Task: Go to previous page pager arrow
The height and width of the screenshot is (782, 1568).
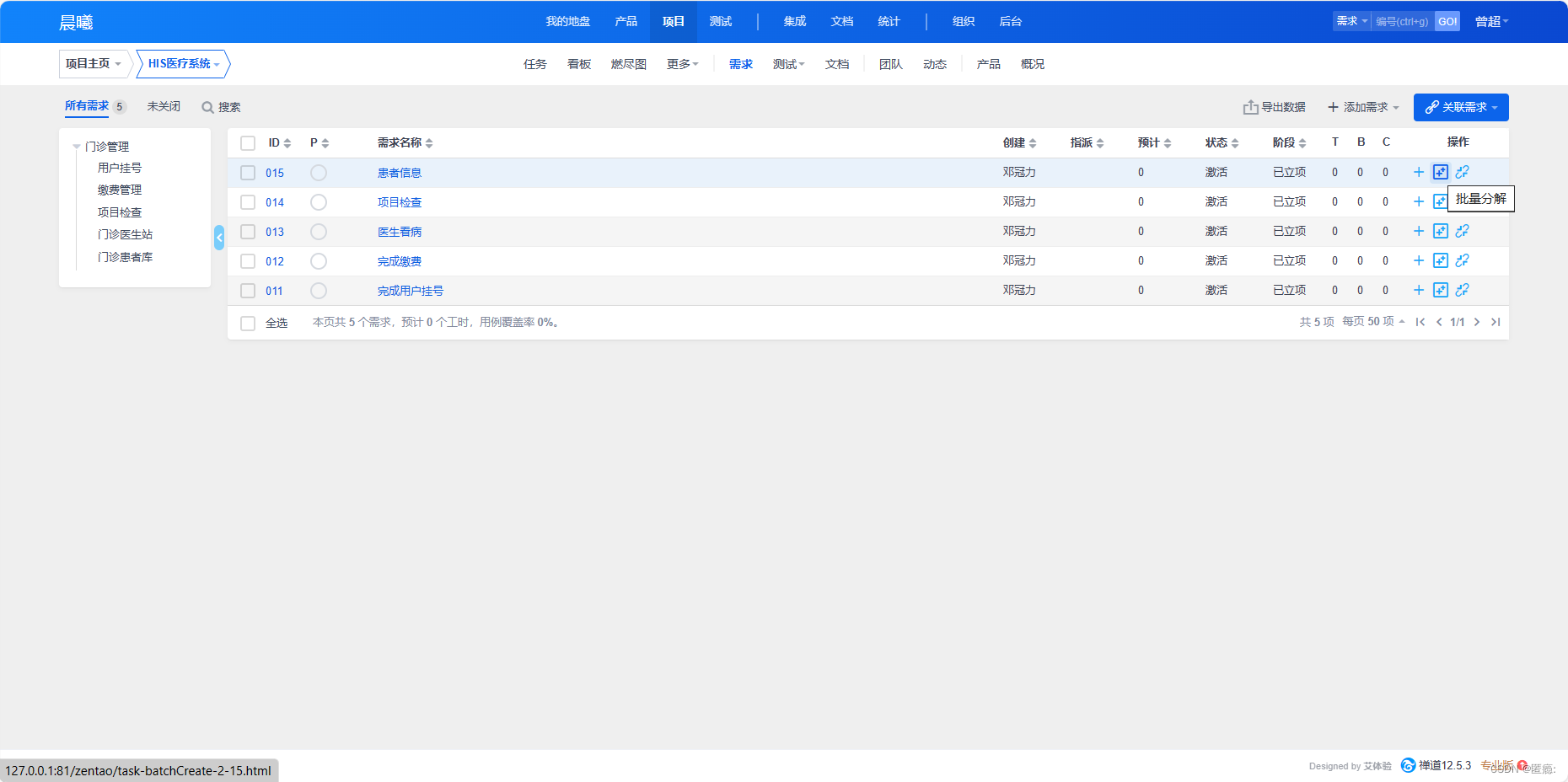Action: pos(1439,322)
